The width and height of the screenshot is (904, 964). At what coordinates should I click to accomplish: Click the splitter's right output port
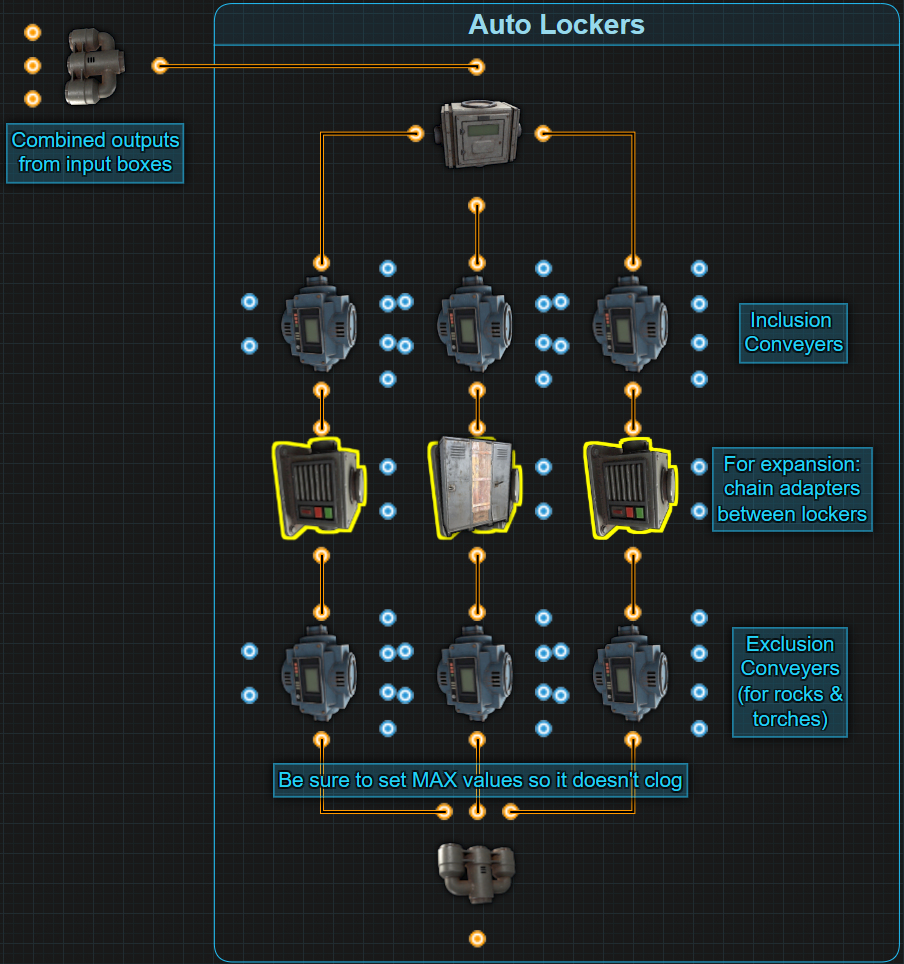543,133
